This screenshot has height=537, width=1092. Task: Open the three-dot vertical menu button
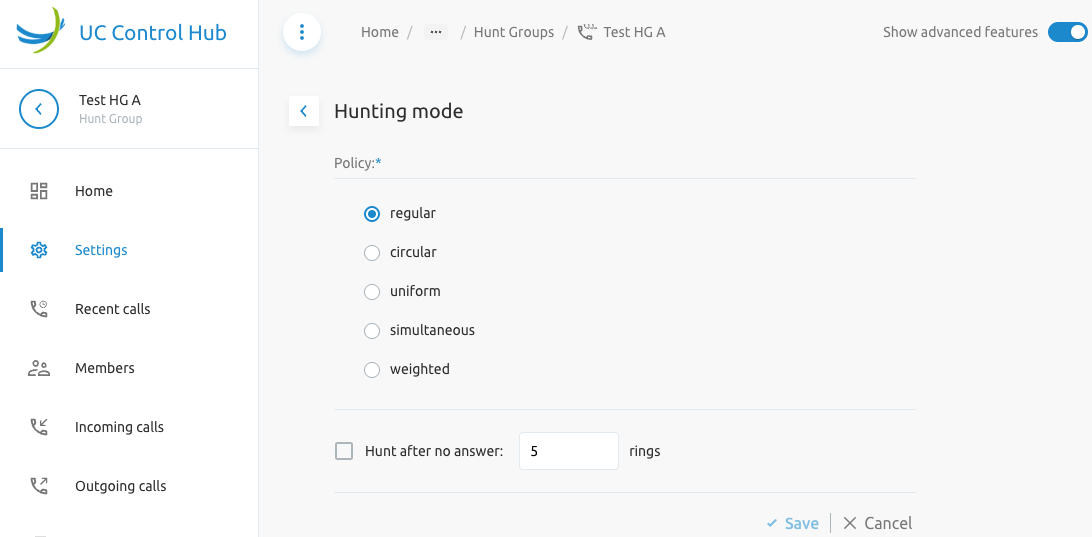[302, 32]
